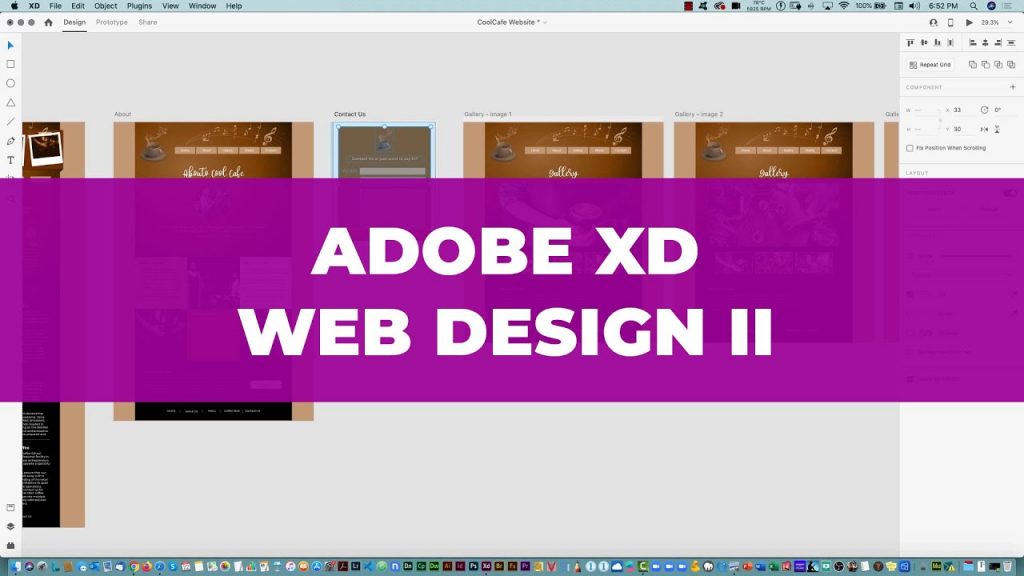Click the Contact Us artboard title
The image size is (1024, 576).
[350, 113]
